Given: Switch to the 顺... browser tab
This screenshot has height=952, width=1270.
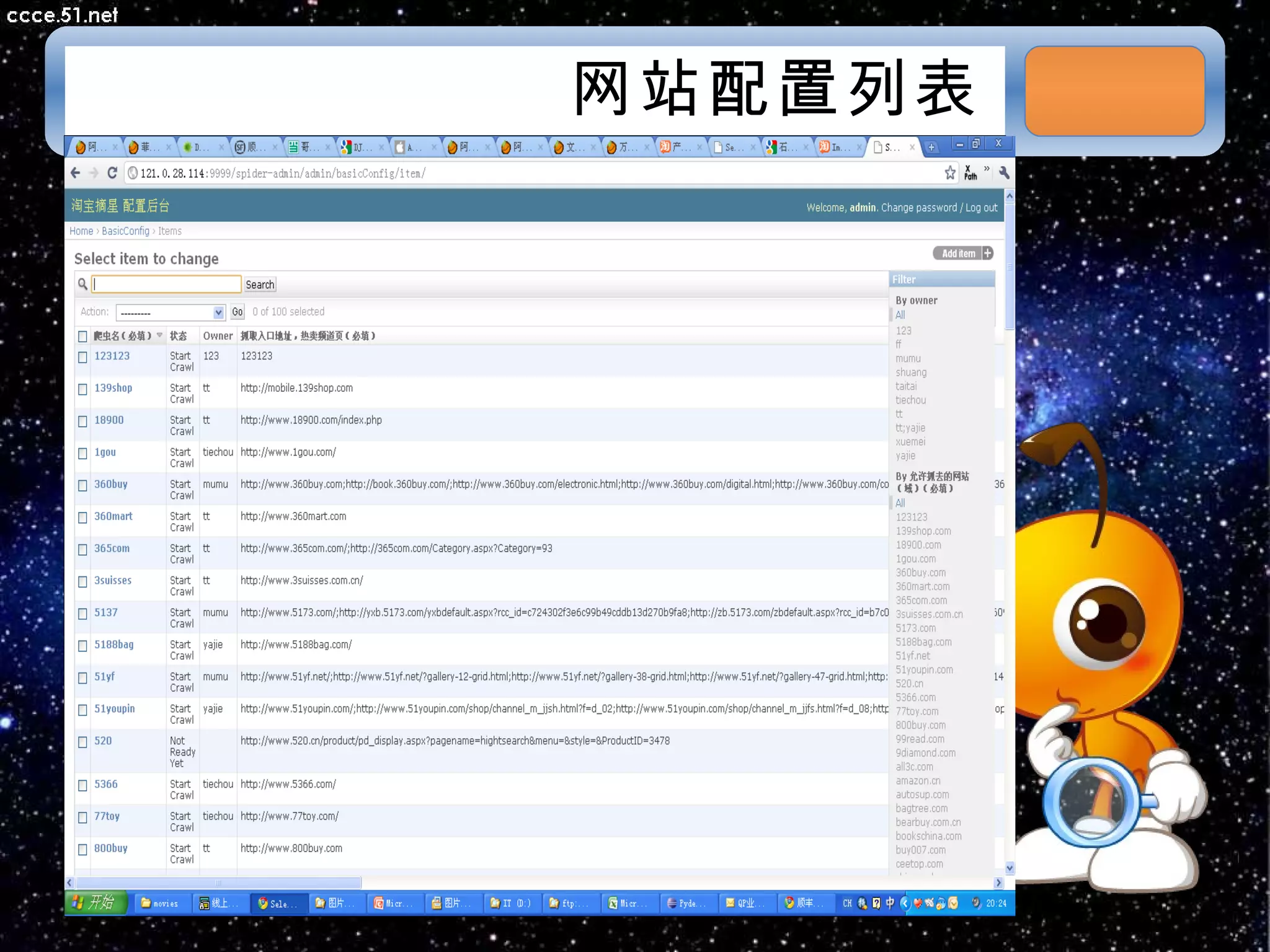Looking at the screenshot, I should click(256, 147).
